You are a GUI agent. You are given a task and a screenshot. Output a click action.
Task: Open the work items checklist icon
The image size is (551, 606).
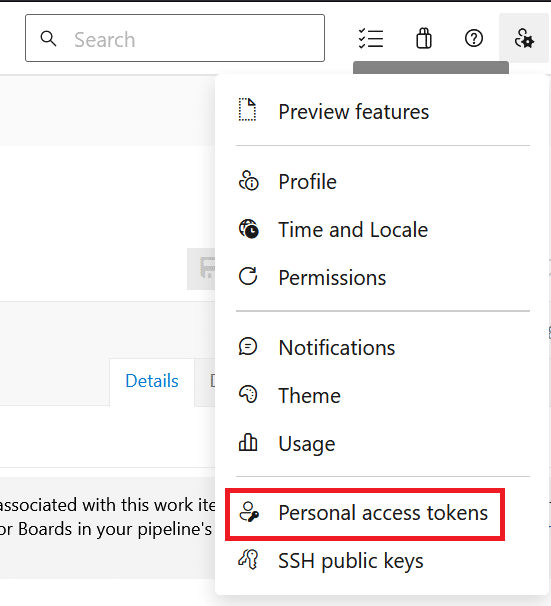coord(371,38)
